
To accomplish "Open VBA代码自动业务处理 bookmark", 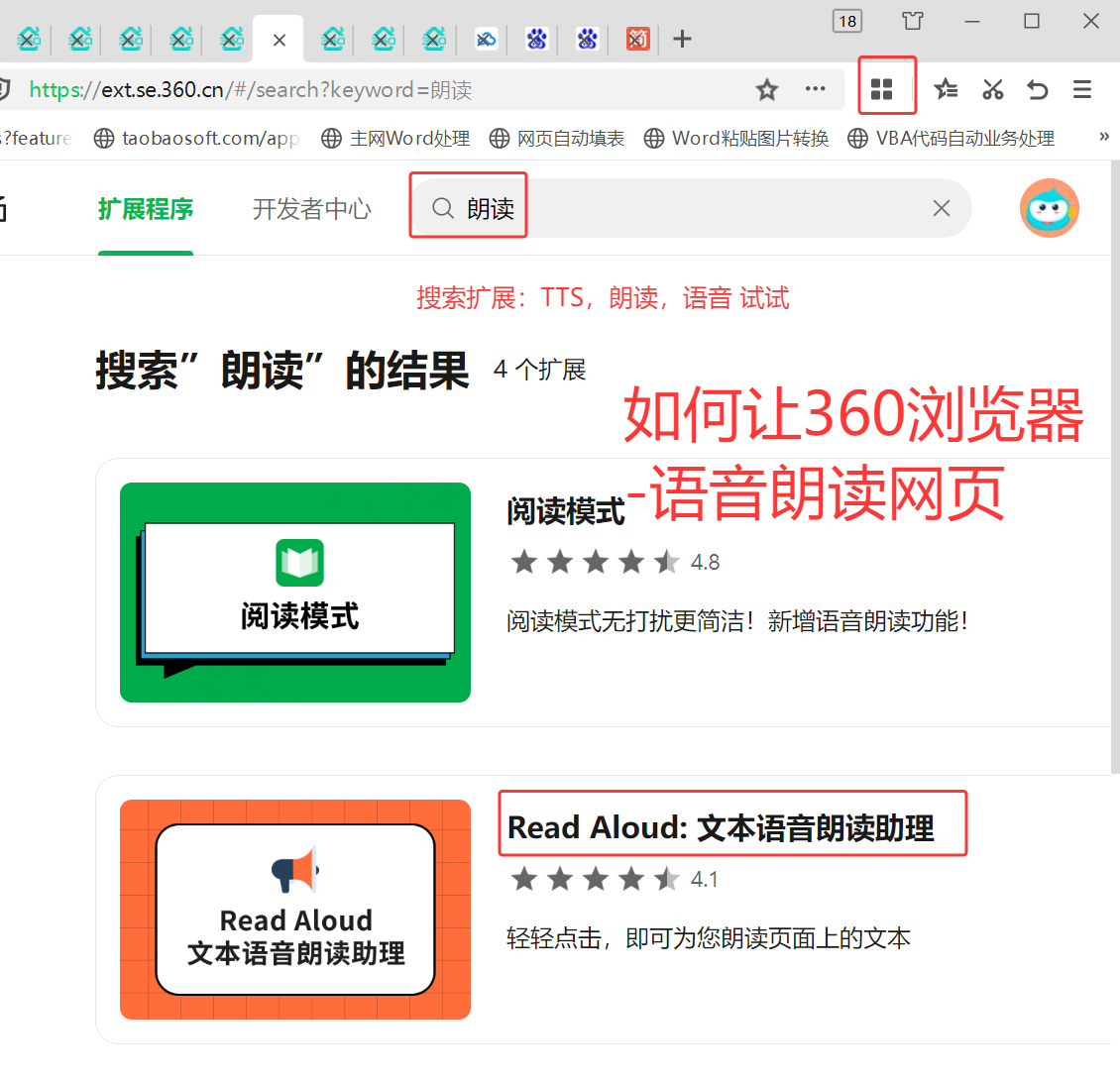I will point(951,138).
